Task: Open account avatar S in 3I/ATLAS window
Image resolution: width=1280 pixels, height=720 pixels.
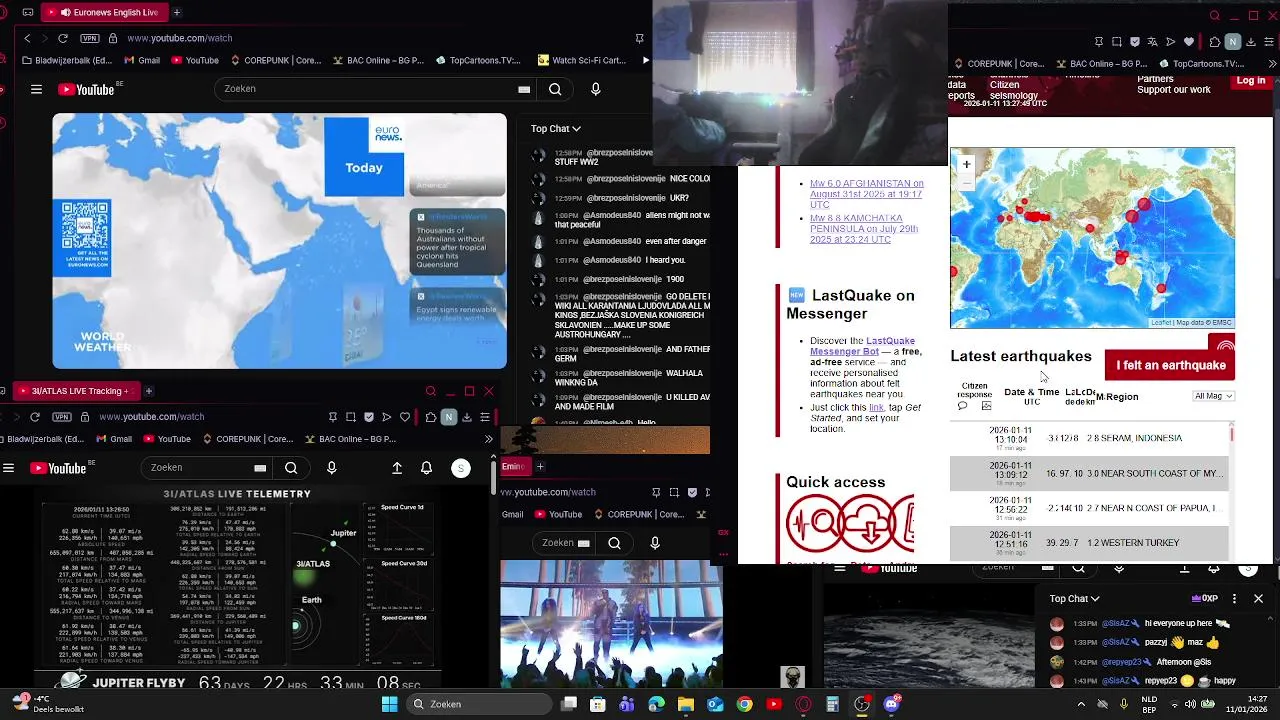Action: tap(461, 468)
